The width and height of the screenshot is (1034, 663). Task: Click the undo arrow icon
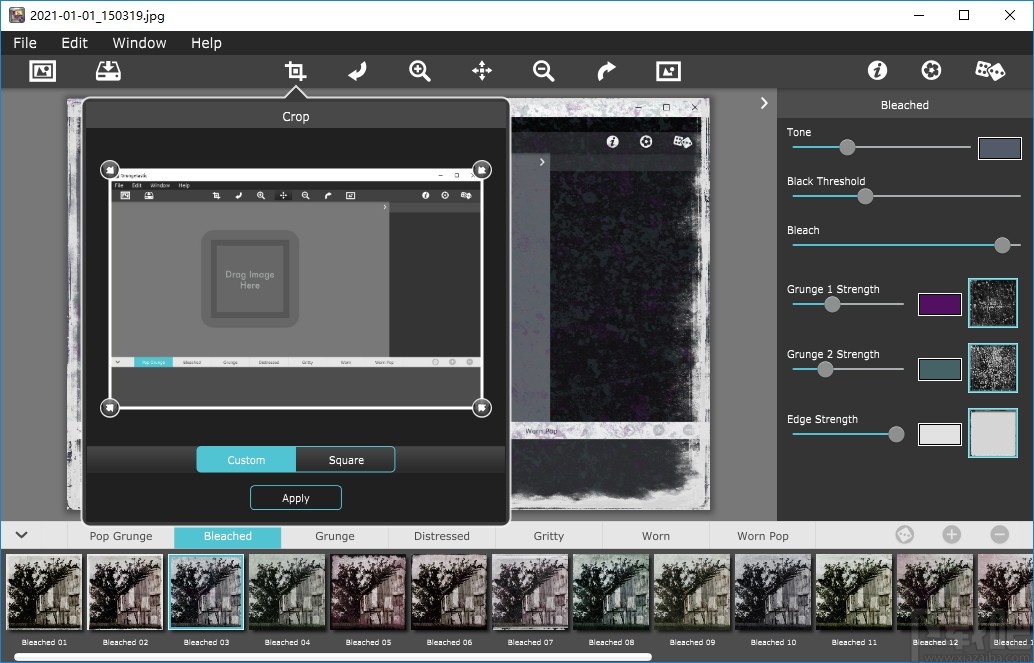pyautogui.click(x=357, y=71)
